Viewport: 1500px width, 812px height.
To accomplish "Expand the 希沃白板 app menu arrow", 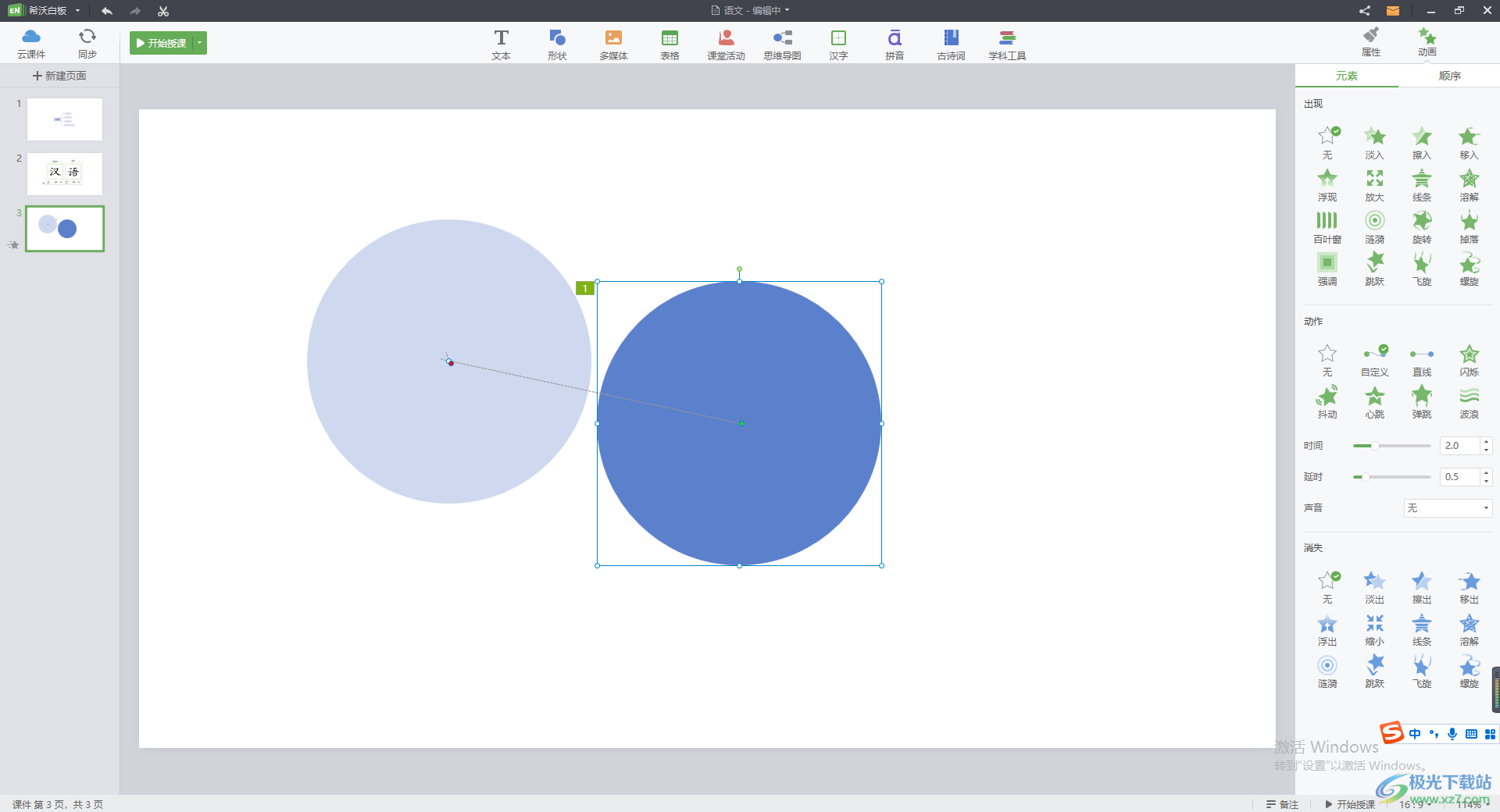I will click(x=77, y=11).
